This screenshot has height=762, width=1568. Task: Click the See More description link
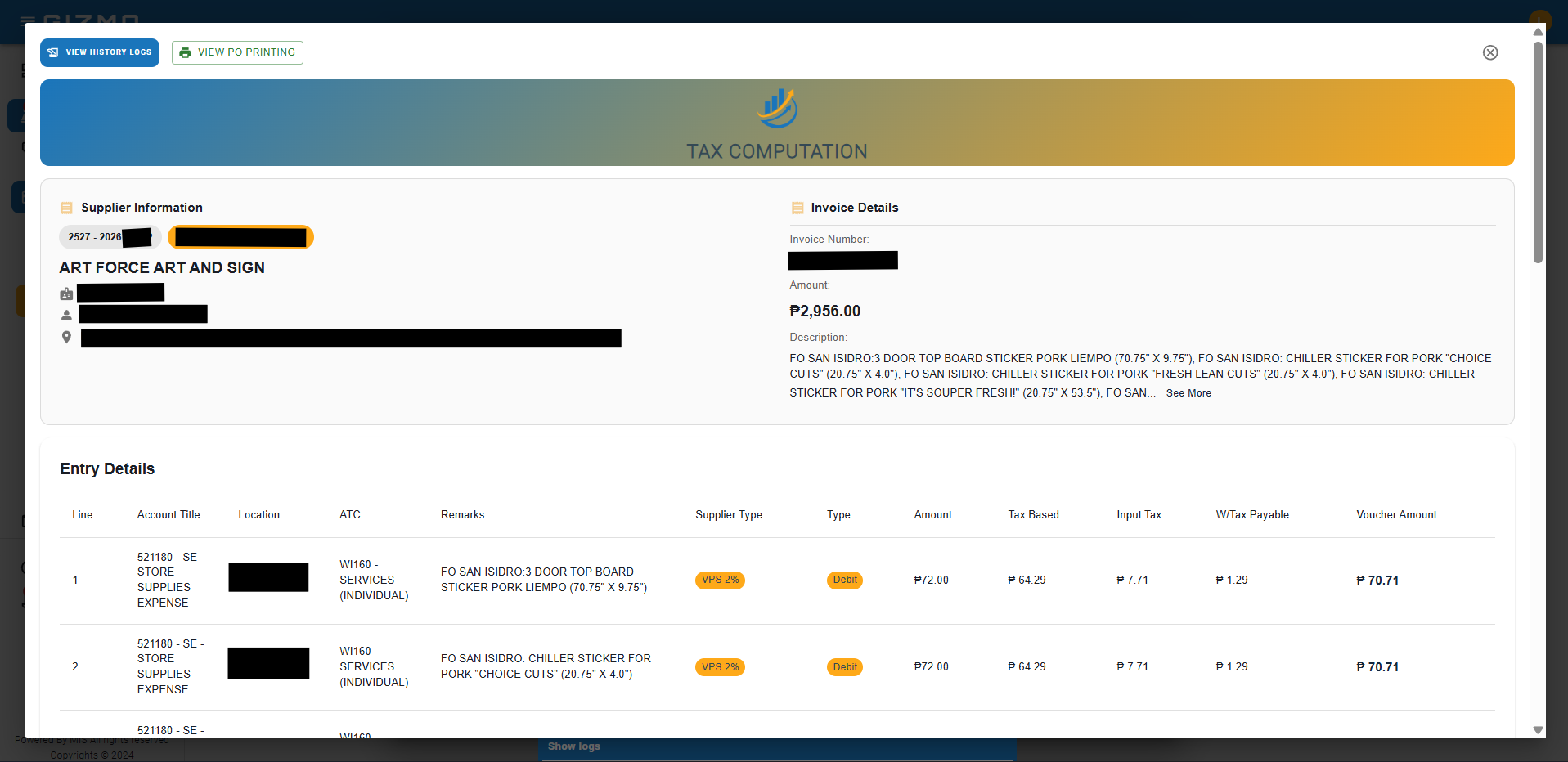tap(1188, 393)
